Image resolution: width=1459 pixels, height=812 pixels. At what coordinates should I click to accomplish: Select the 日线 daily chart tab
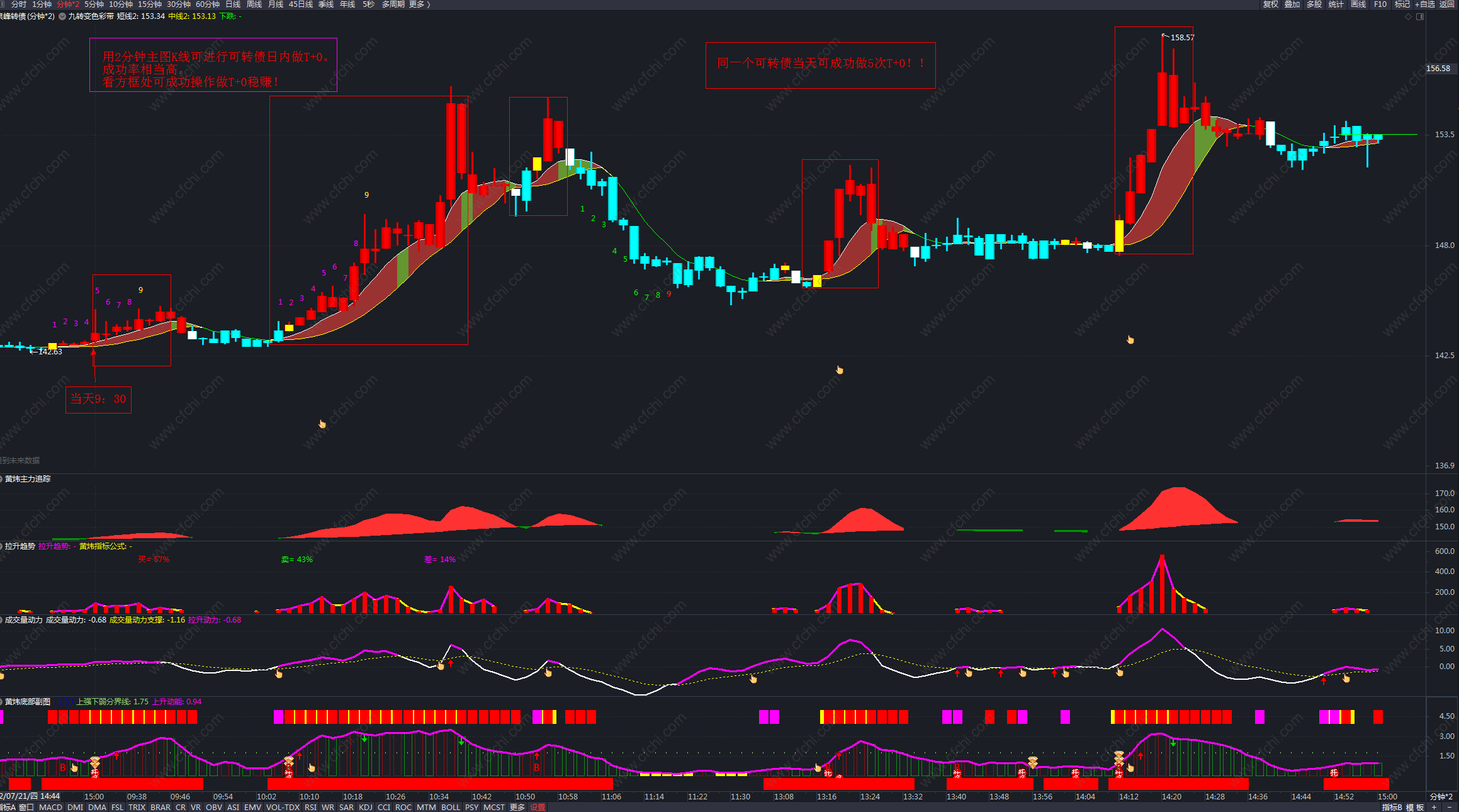[233, 4]
